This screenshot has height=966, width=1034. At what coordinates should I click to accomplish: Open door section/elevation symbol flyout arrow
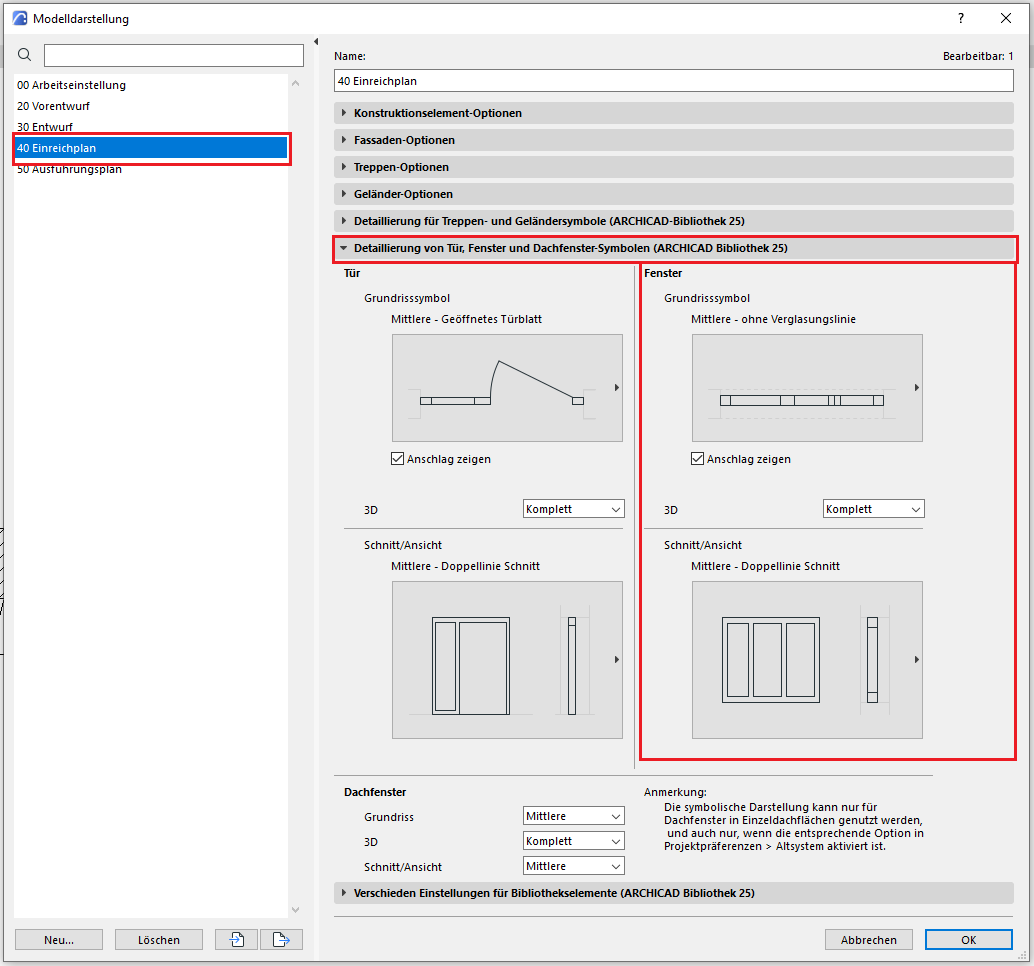[x=617, y=660]
